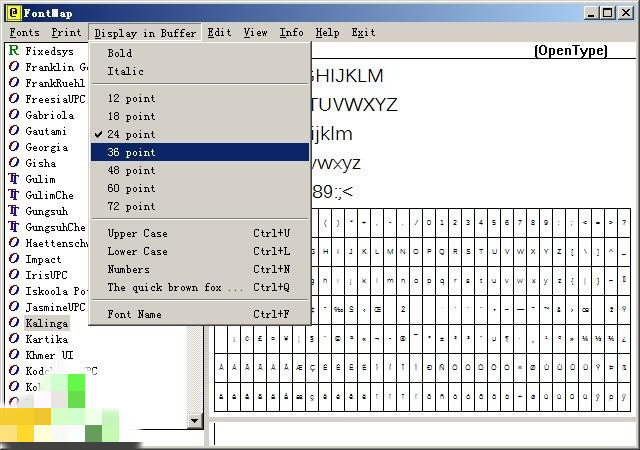Screen dimensions: 640x450
Task: Open the Print menu
Action: click(66, 33)
